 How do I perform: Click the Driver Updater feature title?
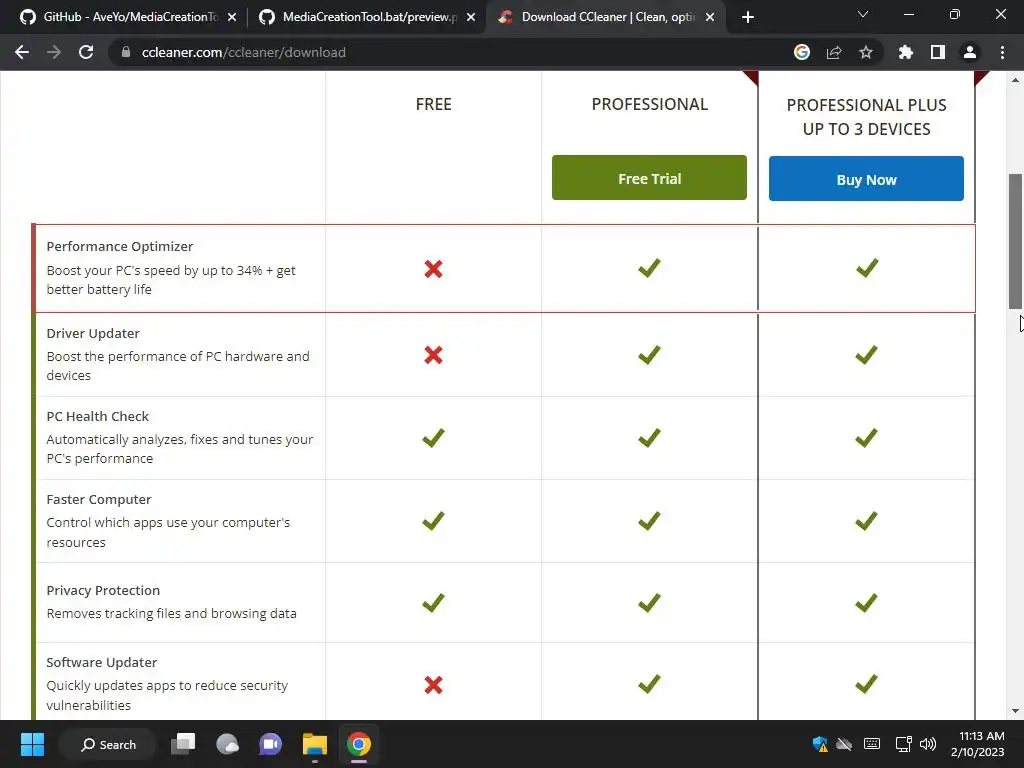click(x=93, y=333)
